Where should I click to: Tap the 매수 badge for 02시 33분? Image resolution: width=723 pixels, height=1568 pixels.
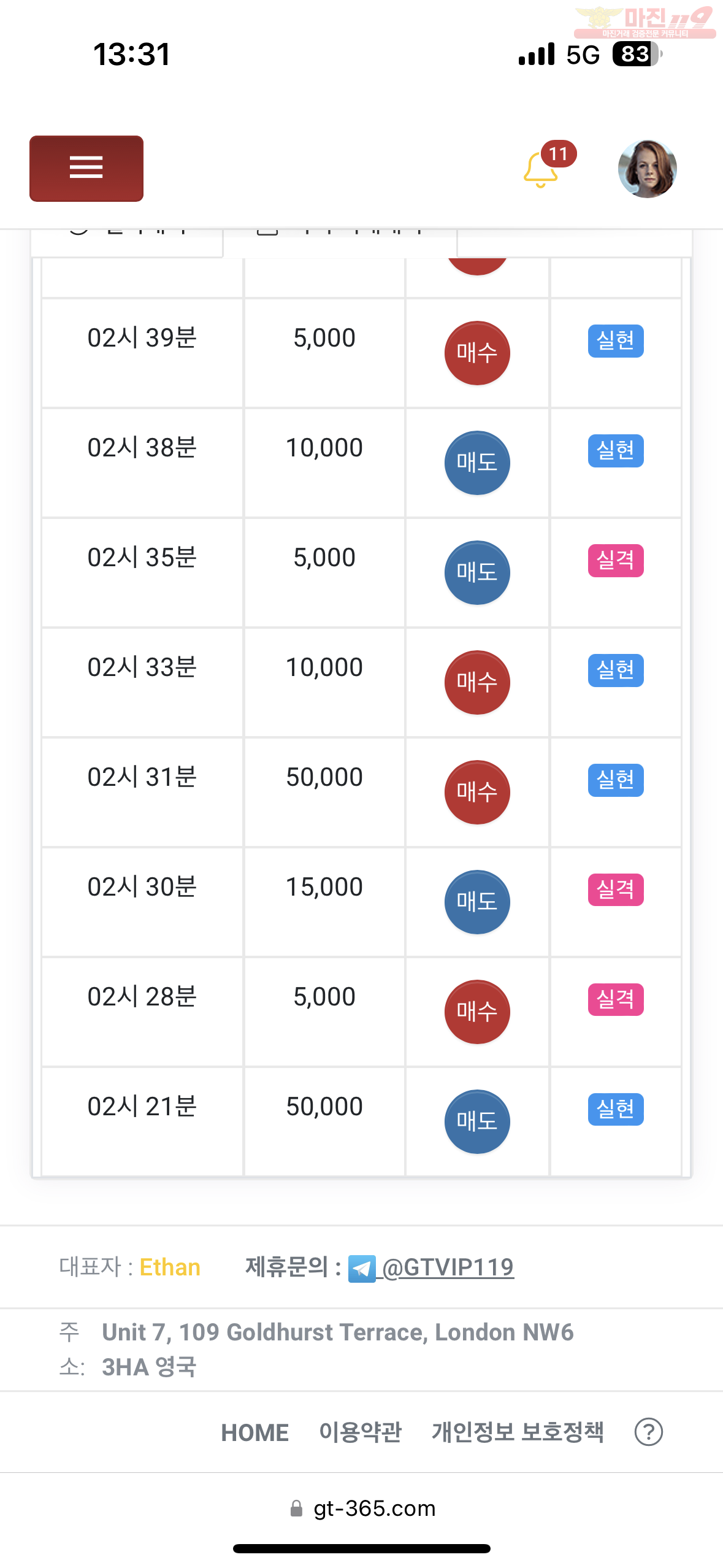pos(477,683)
